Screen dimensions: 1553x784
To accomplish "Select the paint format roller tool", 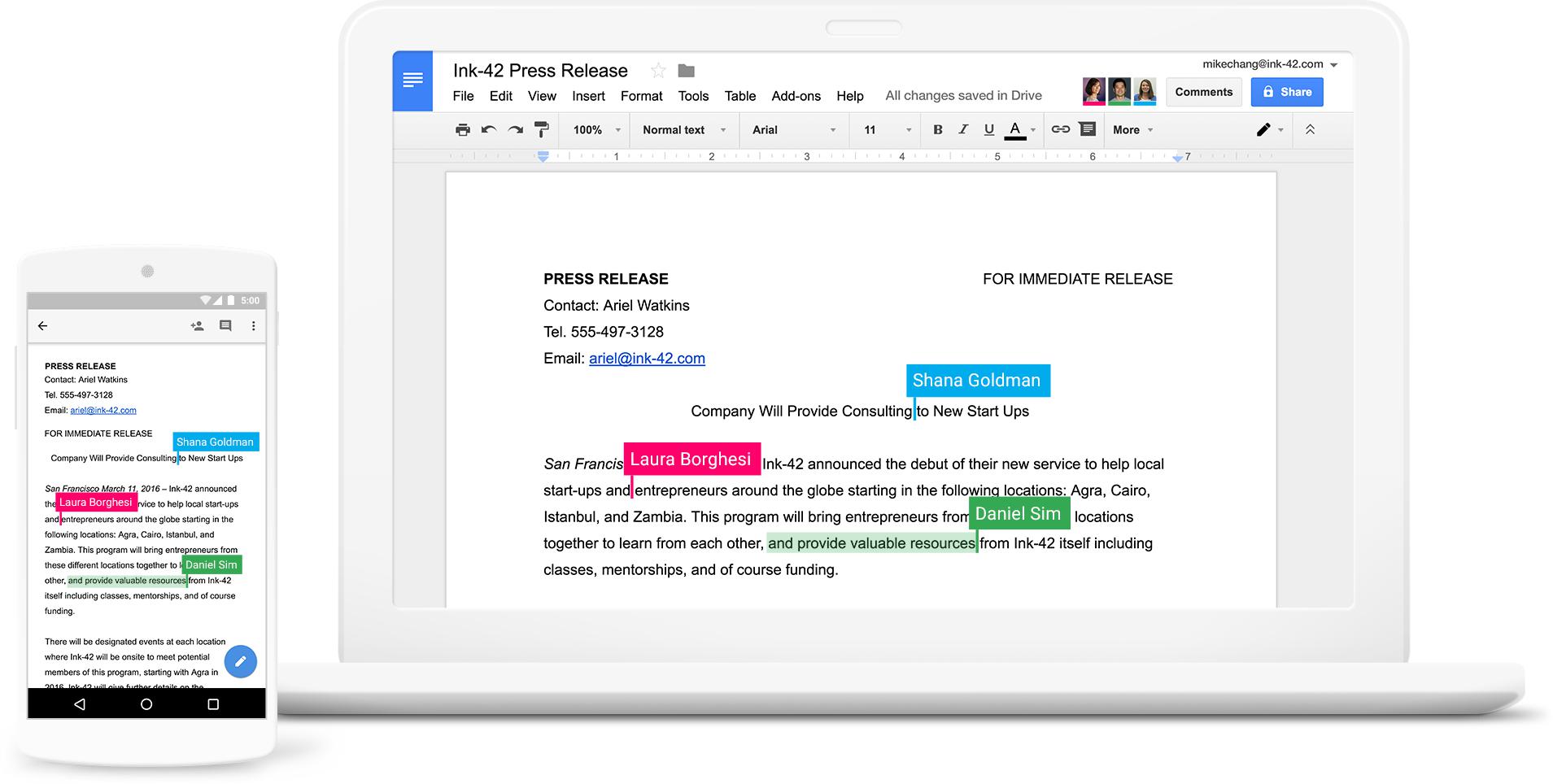I will pyautogui.click(x=541, y=130).
